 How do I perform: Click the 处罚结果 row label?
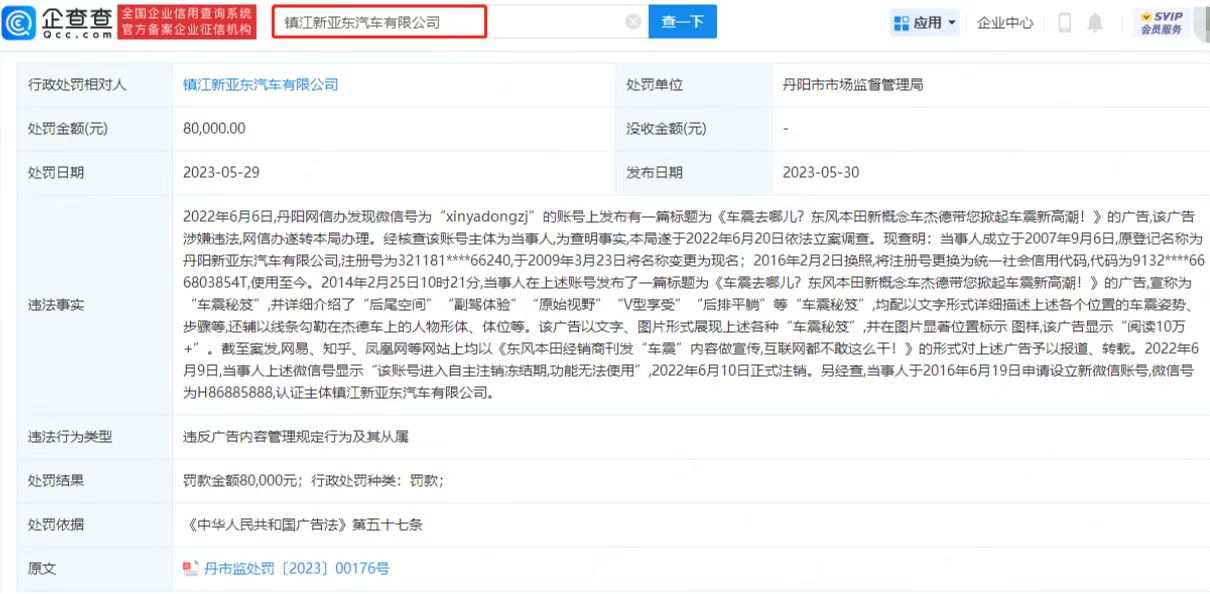tap(56, 481)
